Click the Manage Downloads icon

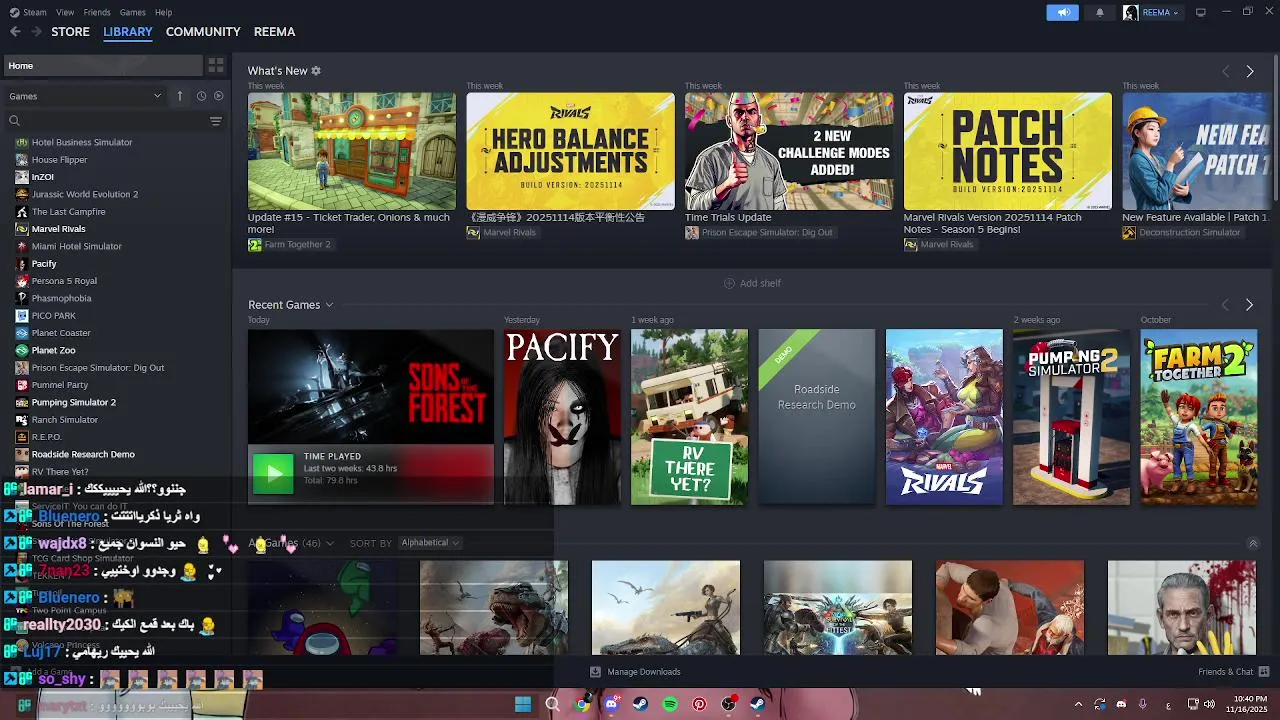595,672
